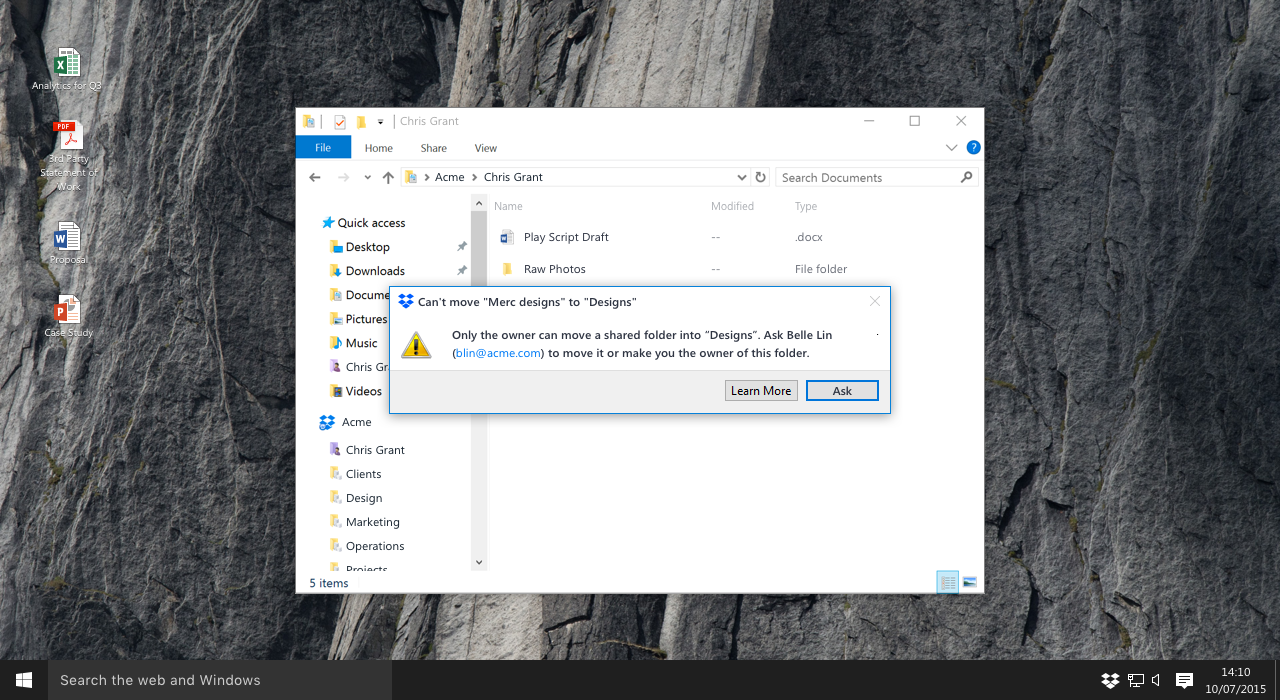Click the warning triangle in the dialog

[x=416, y=344]
